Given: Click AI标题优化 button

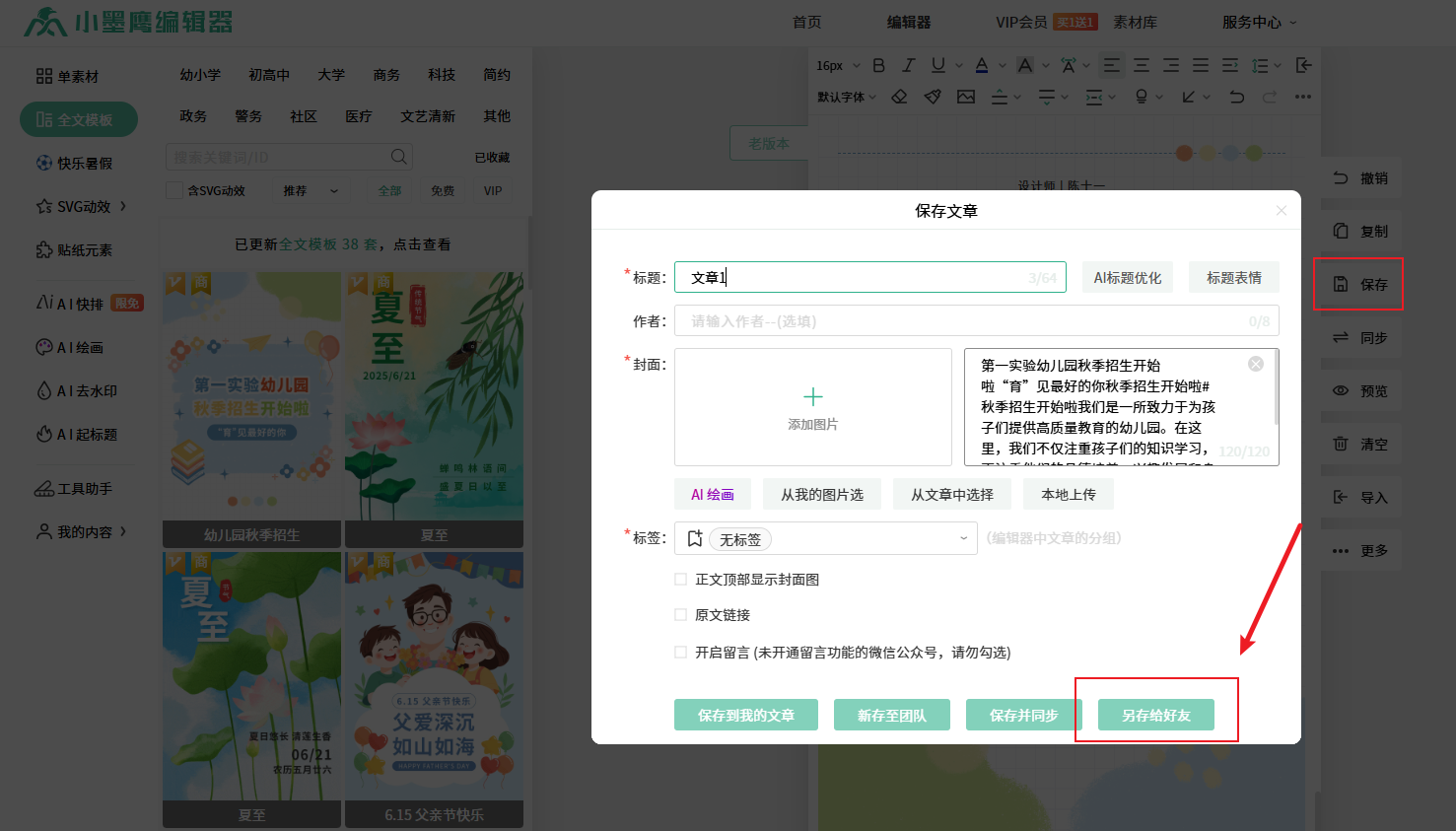Looking at the screenshot, I should coord(1128,277).
